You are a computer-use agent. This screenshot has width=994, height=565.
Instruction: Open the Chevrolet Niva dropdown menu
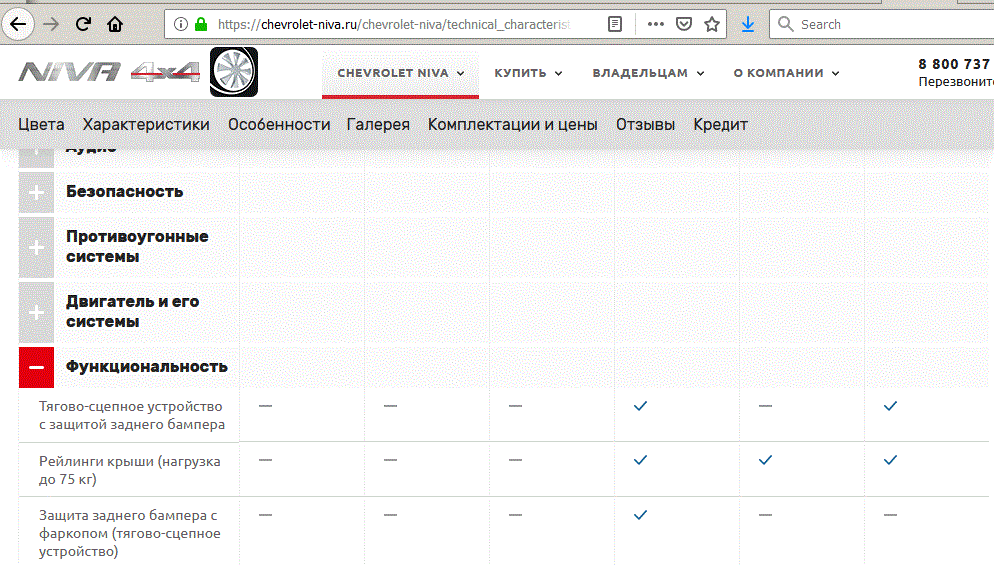pos(401,73)
